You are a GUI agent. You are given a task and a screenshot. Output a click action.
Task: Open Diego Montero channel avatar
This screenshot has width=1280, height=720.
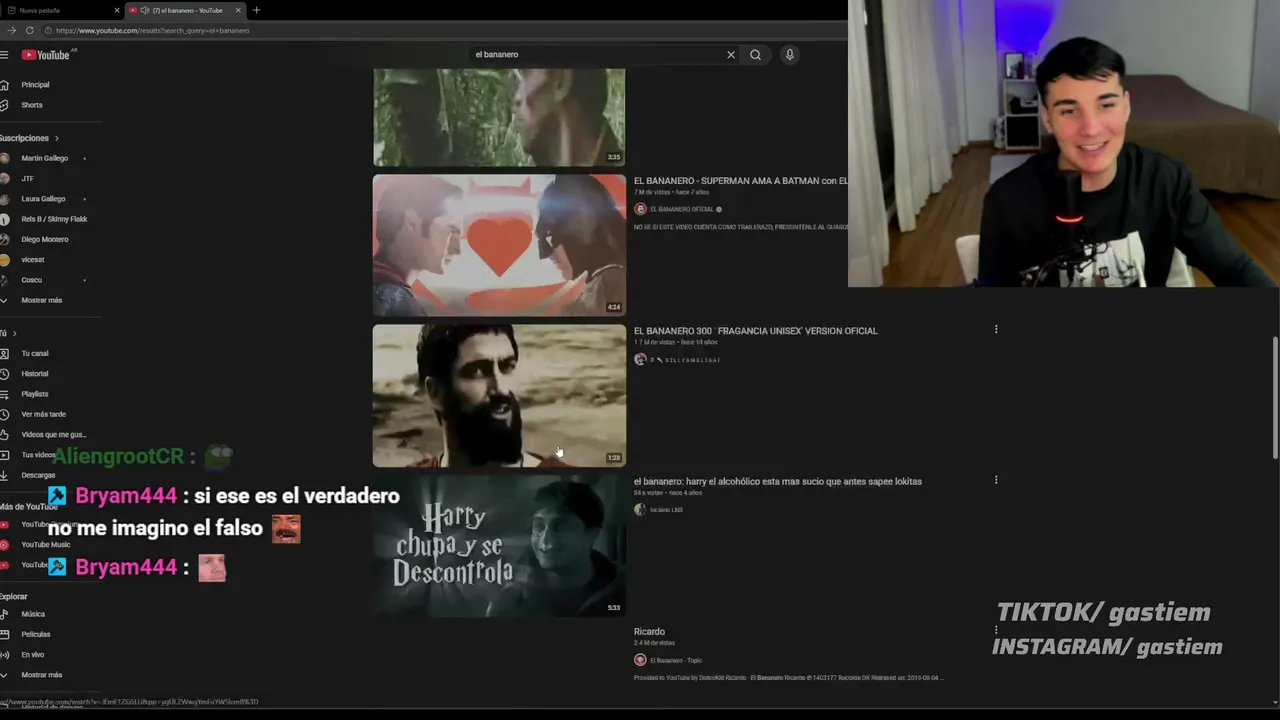(x=5, y=239)
